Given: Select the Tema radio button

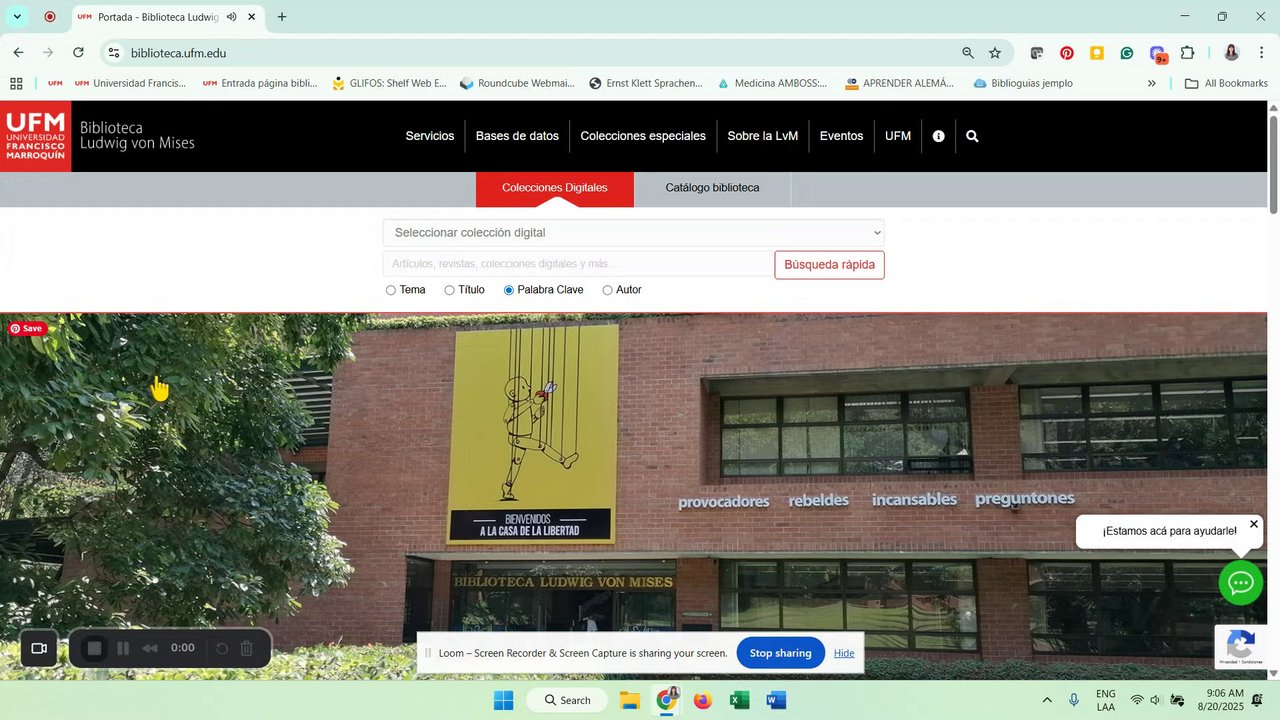Looking at the screenshot, I should click(x=390, y=290).
